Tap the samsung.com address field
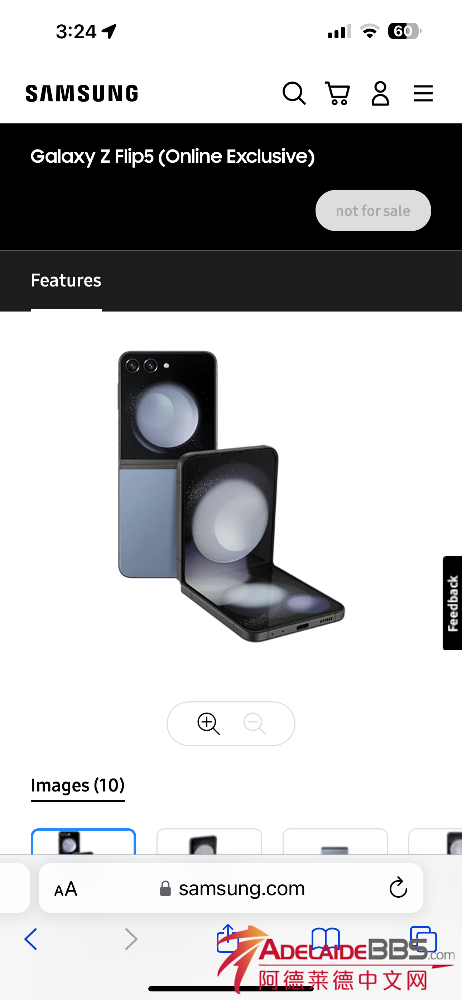The image size is (462, 1000). pyautogui.click(x=231, y=888)
